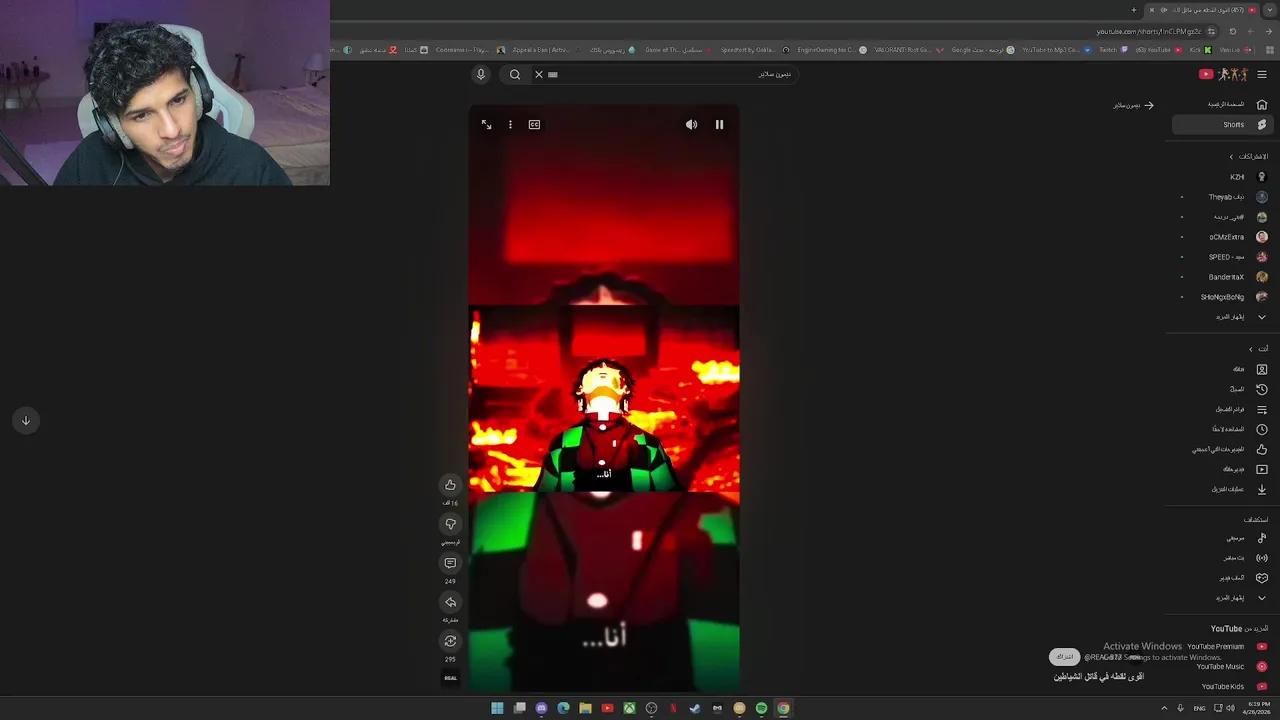Open your channel in sidebar
The height and width of the screenshot is (720, 1280).
pos(1225,369)
